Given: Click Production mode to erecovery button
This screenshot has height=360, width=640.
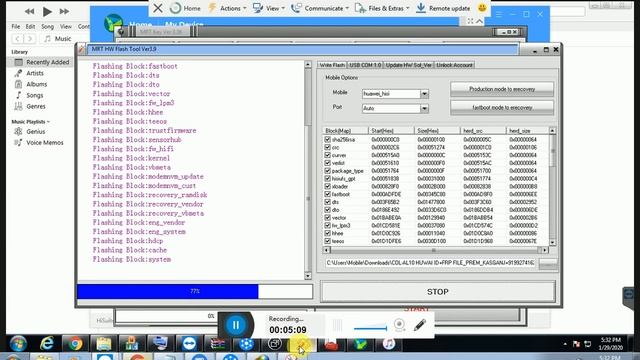Looking at the screenshot, I should (502, 89).
